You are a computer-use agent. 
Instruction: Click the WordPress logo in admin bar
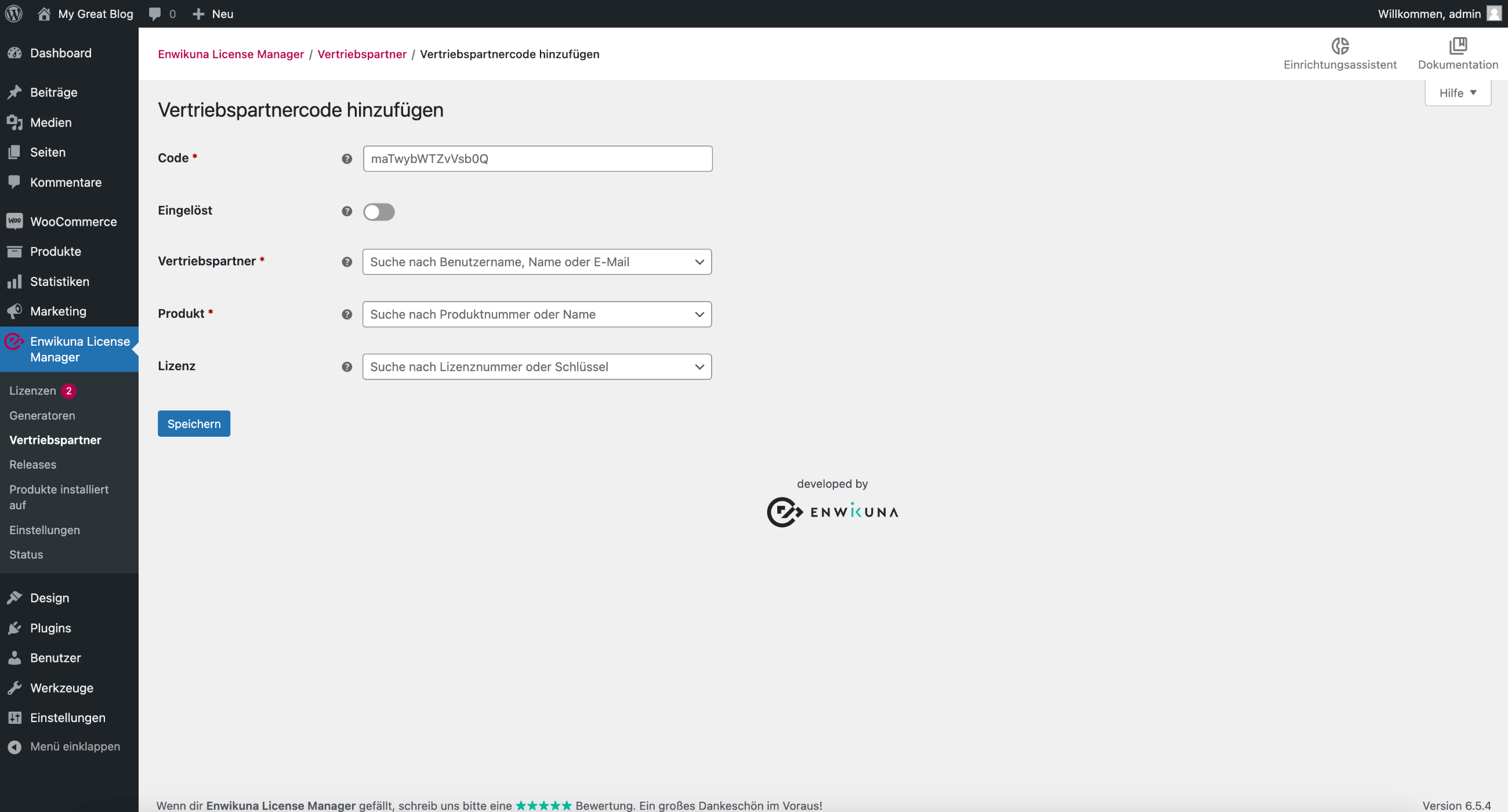13,13
